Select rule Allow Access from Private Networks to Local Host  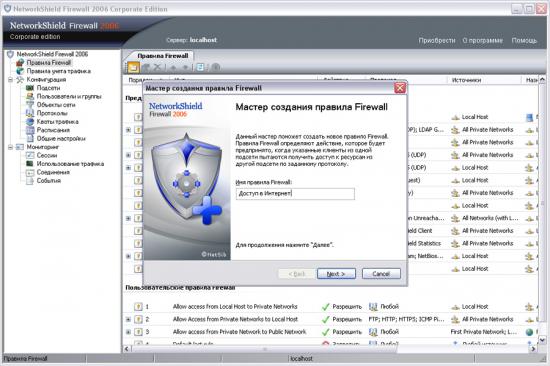click(235, 319)
